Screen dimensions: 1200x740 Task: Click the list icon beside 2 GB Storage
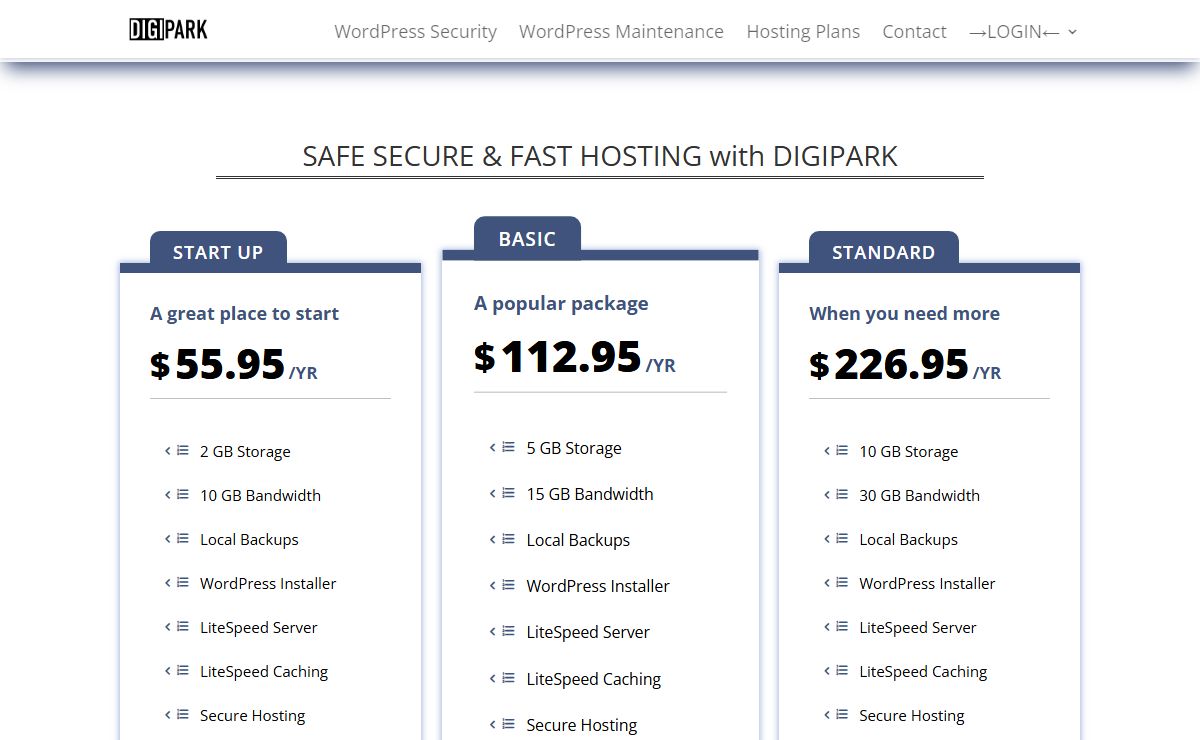click(x=177, y=451)
